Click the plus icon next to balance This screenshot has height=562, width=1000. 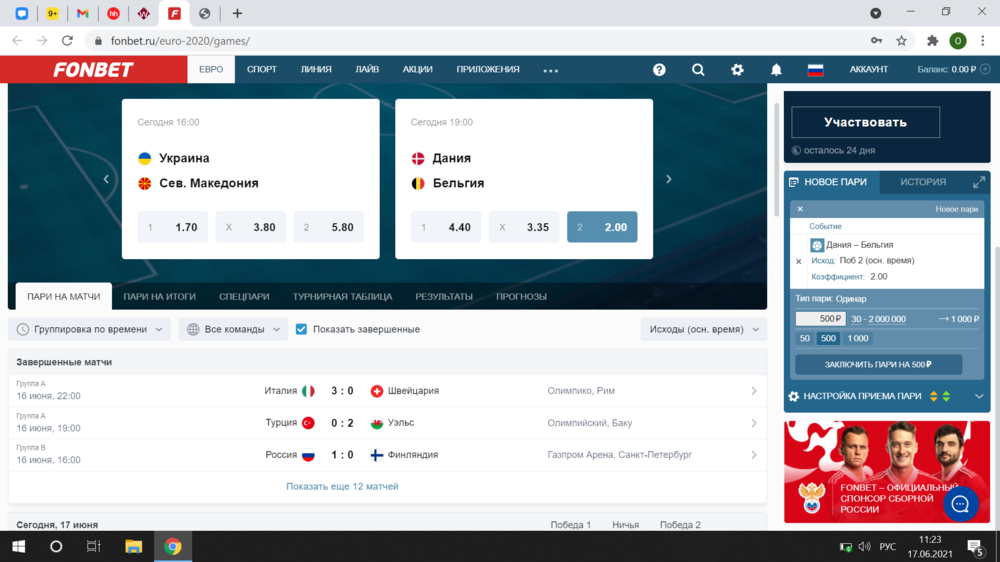[x=986, y=70]
